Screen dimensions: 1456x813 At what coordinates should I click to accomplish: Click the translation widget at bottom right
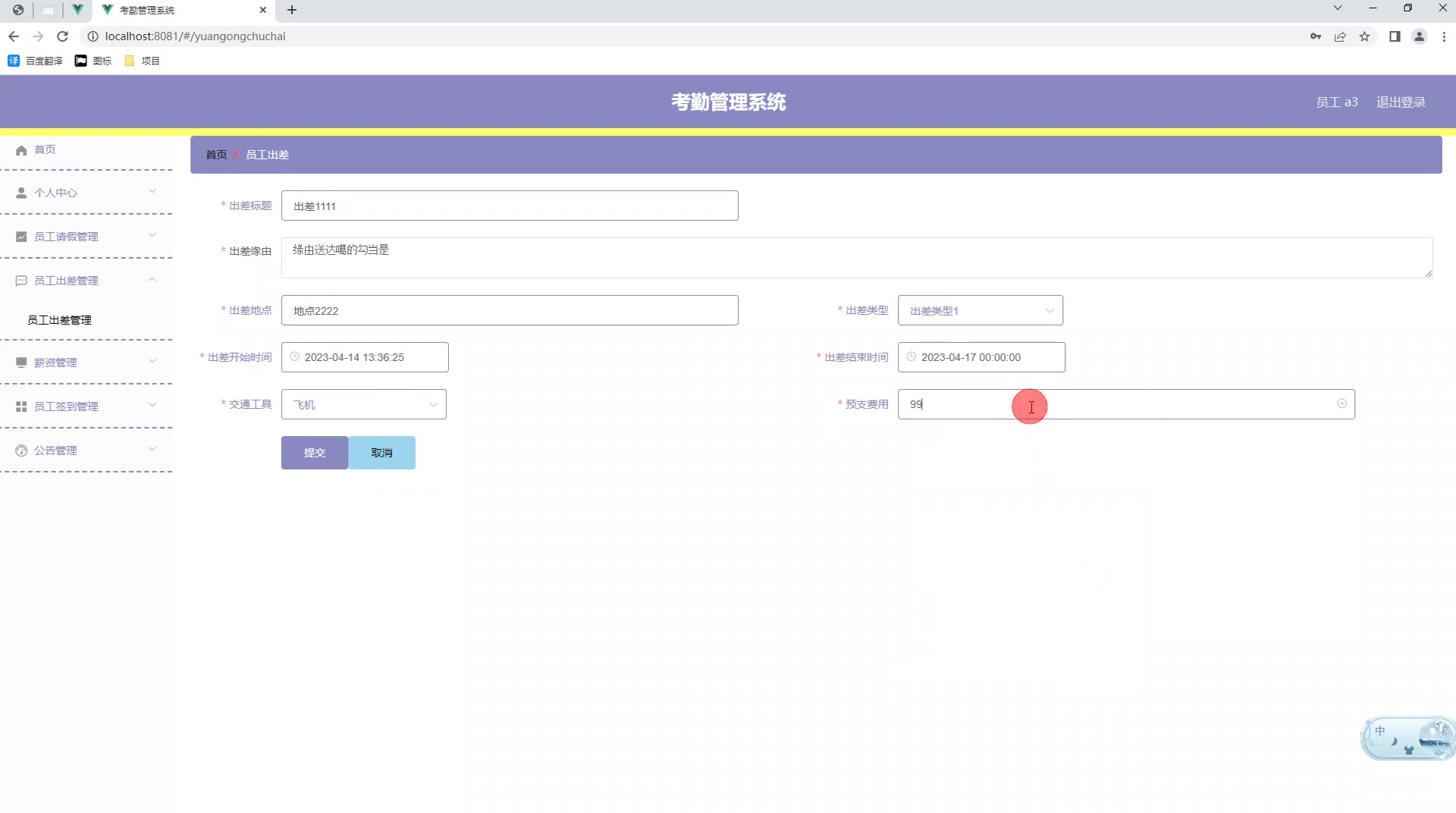pos(1407,737)
